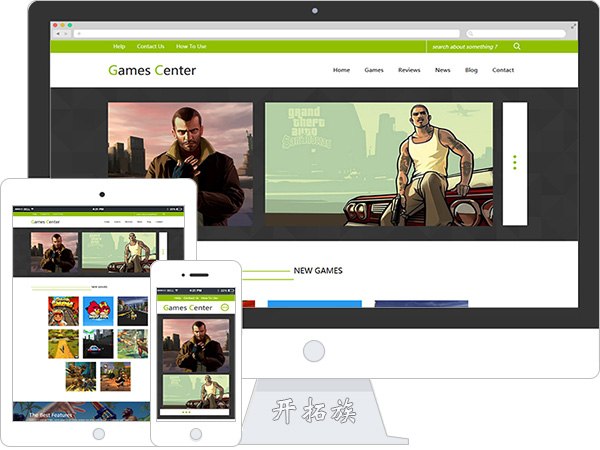
Task: Open Help link in top green bar
Action: tap(119, 46)
